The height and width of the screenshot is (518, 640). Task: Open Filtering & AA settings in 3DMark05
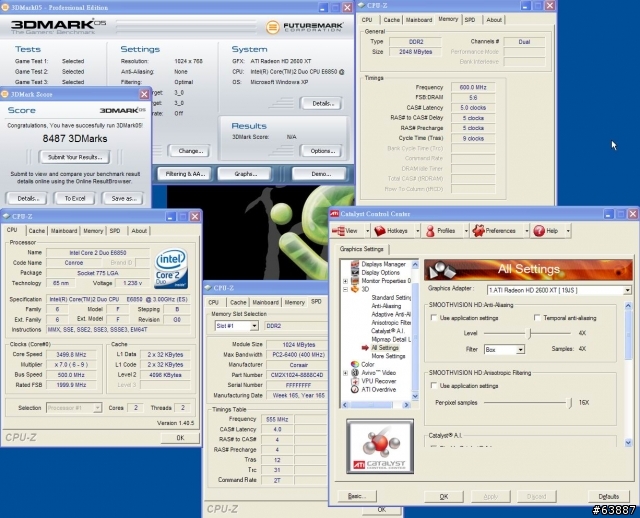click(184, 174)
